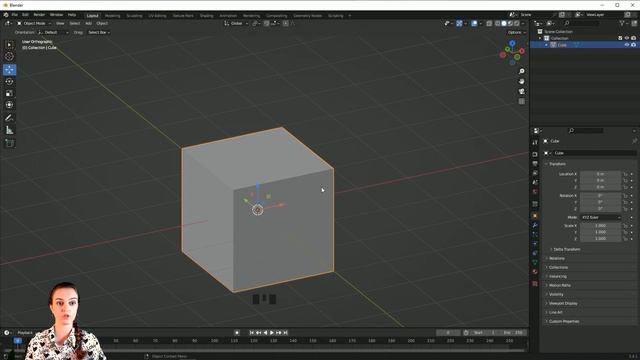Expand the Delta Transform panel
The height and width of the screenshot is (360, 640).
tap(566, 249)
